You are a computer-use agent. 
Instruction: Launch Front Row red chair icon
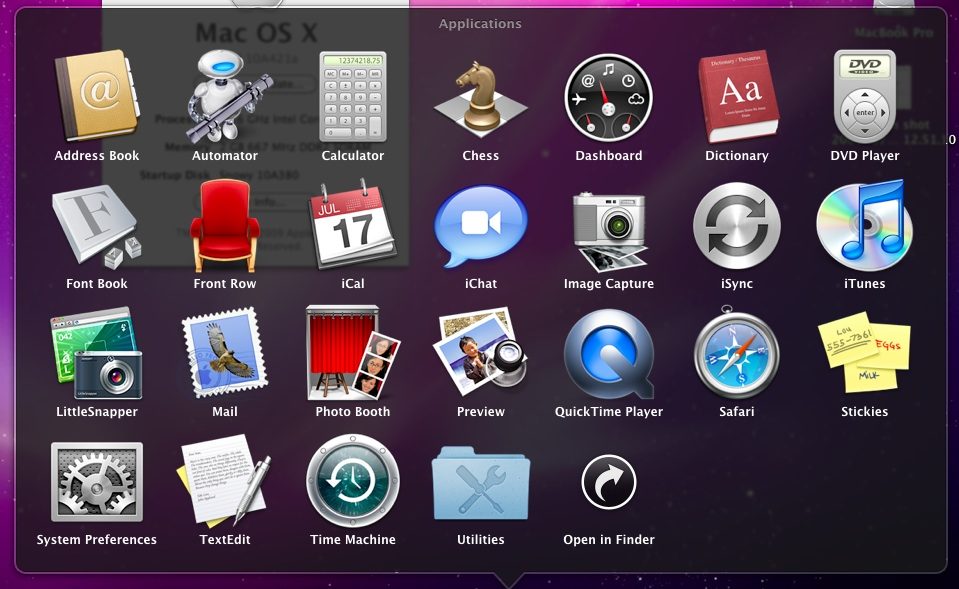(x=224, y=226)
